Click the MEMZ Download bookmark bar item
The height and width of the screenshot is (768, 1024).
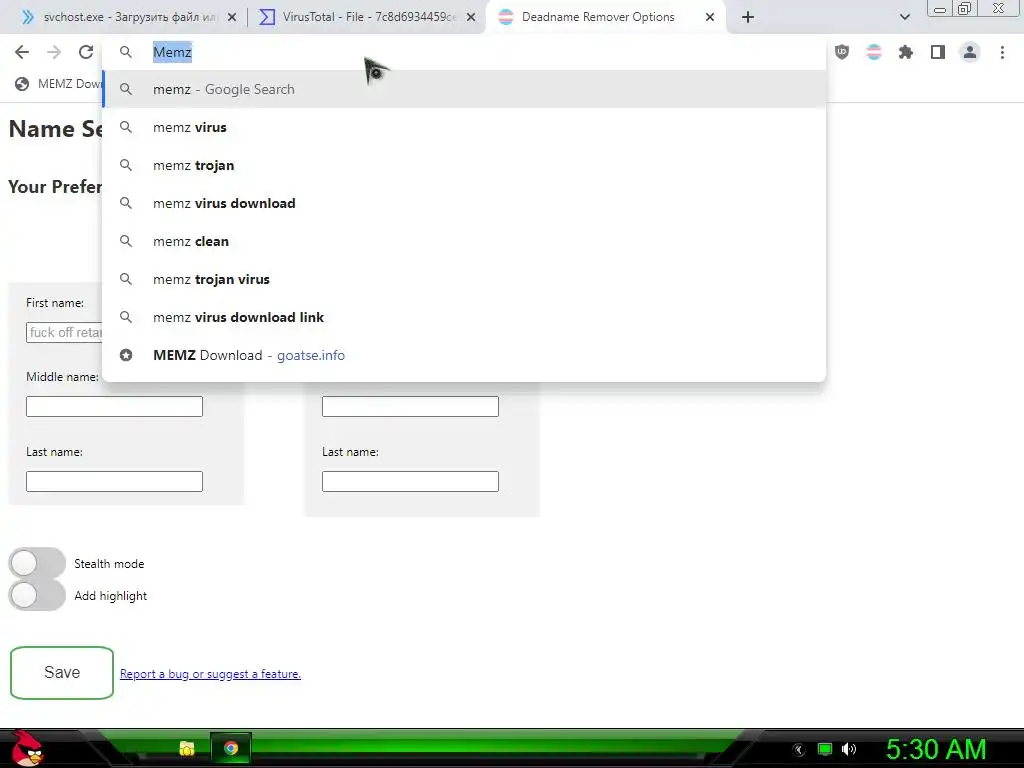click(x=59, y=84)
